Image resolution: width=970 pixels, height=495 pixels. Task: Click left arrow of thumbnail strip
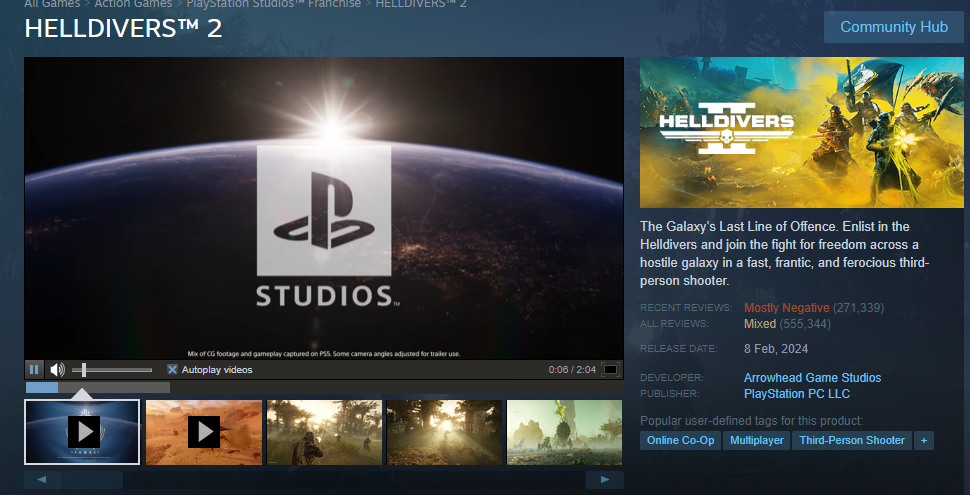pos(42,480)
